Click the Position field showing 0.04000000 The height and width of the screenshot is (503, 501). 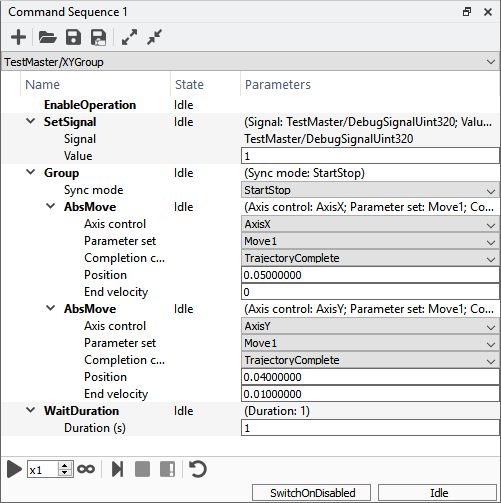coord(370,377)
